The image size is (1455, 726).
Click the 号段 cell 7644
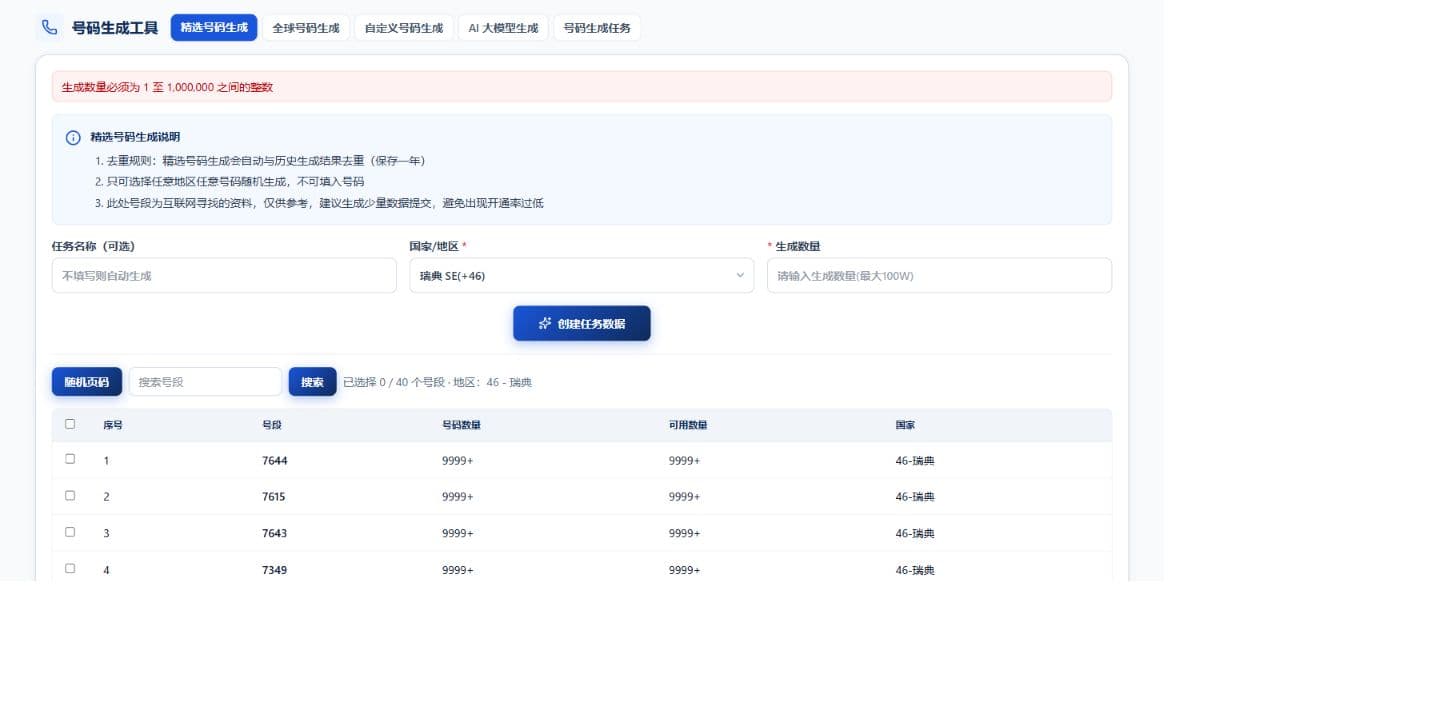click(275, 461)
